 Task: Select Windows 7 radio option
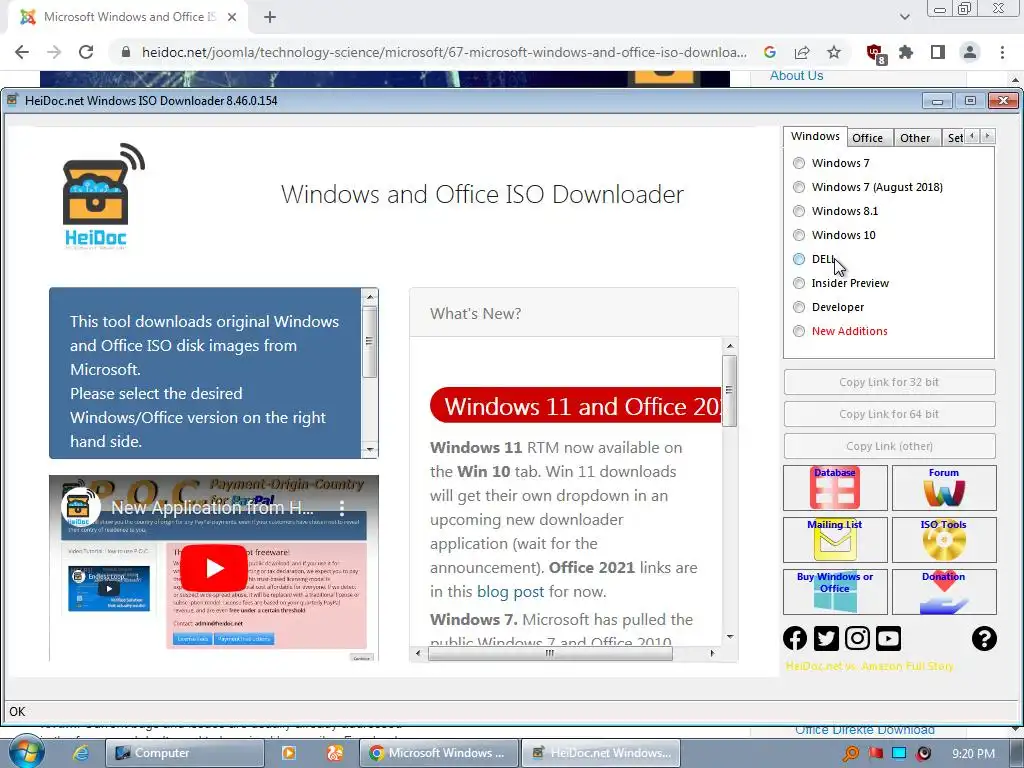click(x=833, y=163)
